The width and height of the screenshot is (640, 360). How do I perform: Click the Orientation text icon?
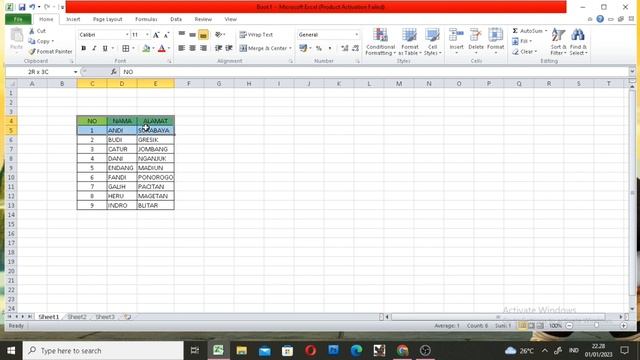point(219,35)
